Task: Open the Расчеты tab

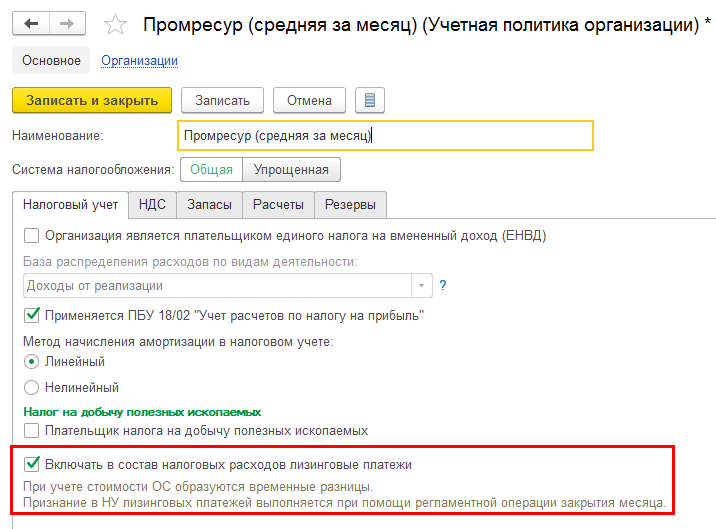Action: click(x=278, y=205)
